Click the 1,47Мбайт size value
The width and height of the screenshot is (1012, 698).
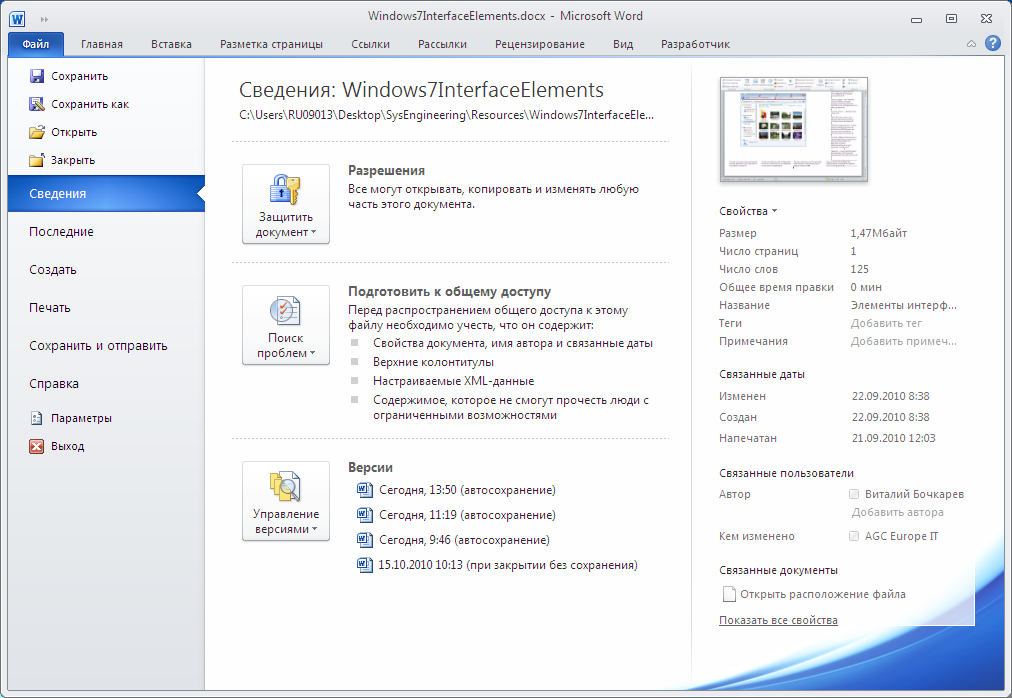[x=878, y=233]
